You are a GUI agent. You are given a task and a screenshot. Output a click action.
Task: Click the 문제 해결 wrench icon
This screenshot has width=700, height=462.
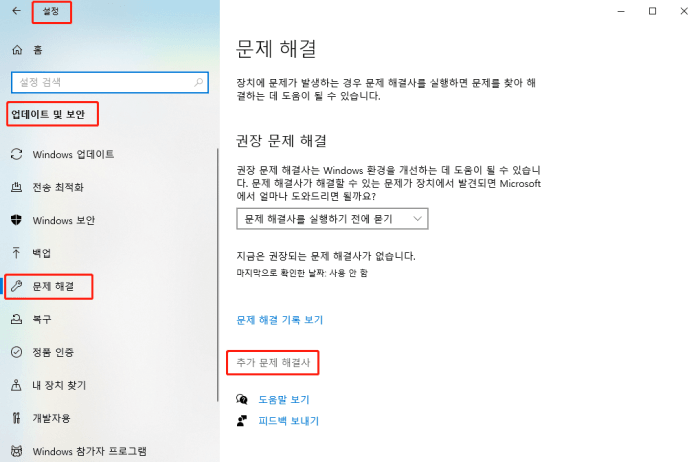[16, 286]
